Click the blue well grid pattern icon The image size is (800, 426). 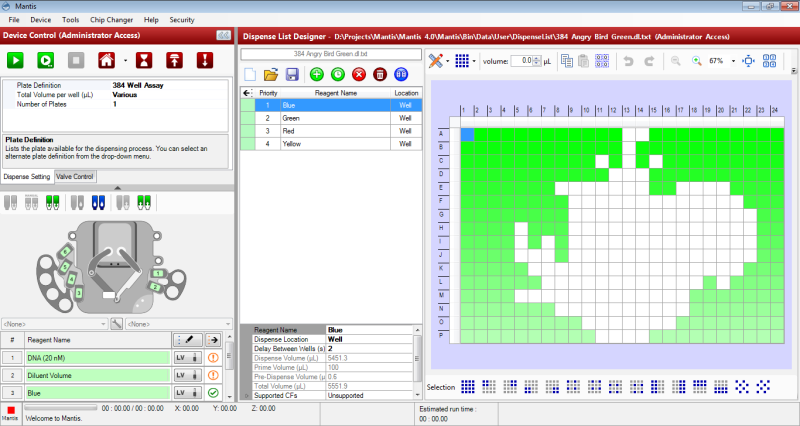point(462,61)
